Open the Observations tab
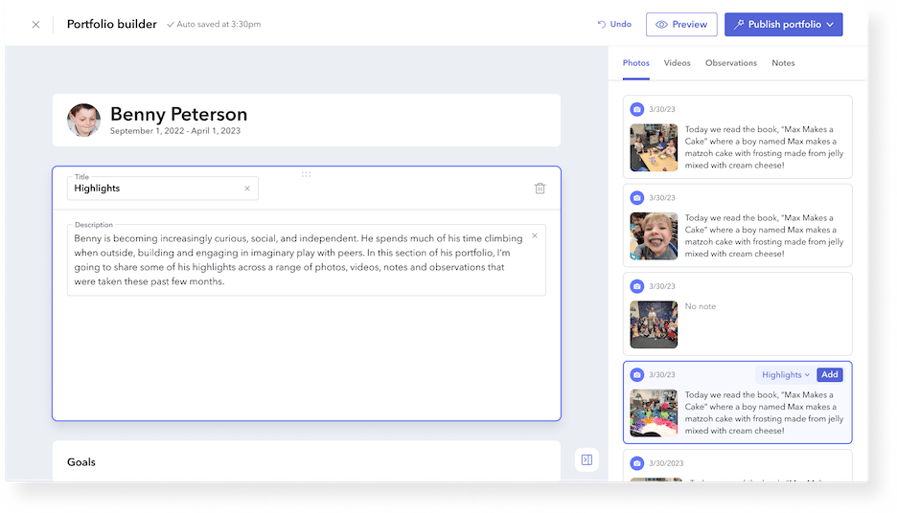897x513 pixels. click(731, 63)
